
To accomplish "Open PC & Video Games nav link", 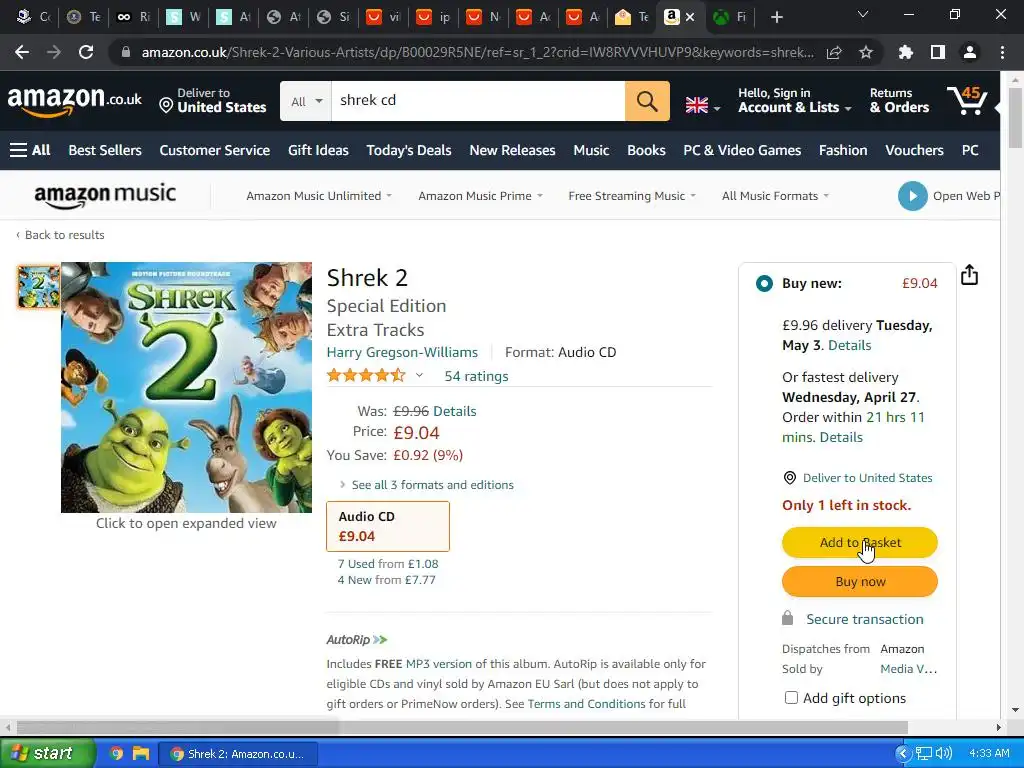I will pyautogui.click(x=742, y=150).
